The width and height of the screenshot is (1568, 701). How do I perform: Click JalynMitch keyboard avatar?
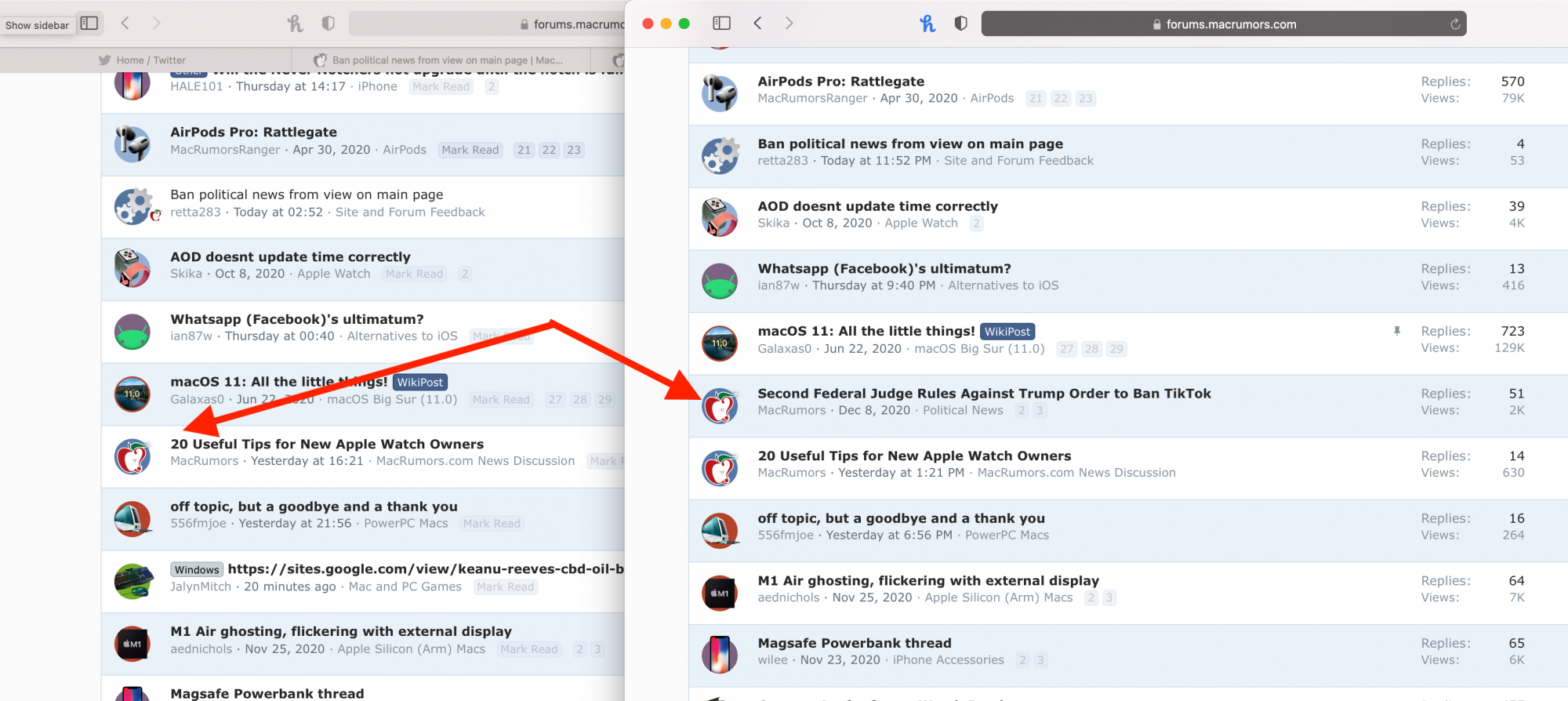[x=132, y=582]
